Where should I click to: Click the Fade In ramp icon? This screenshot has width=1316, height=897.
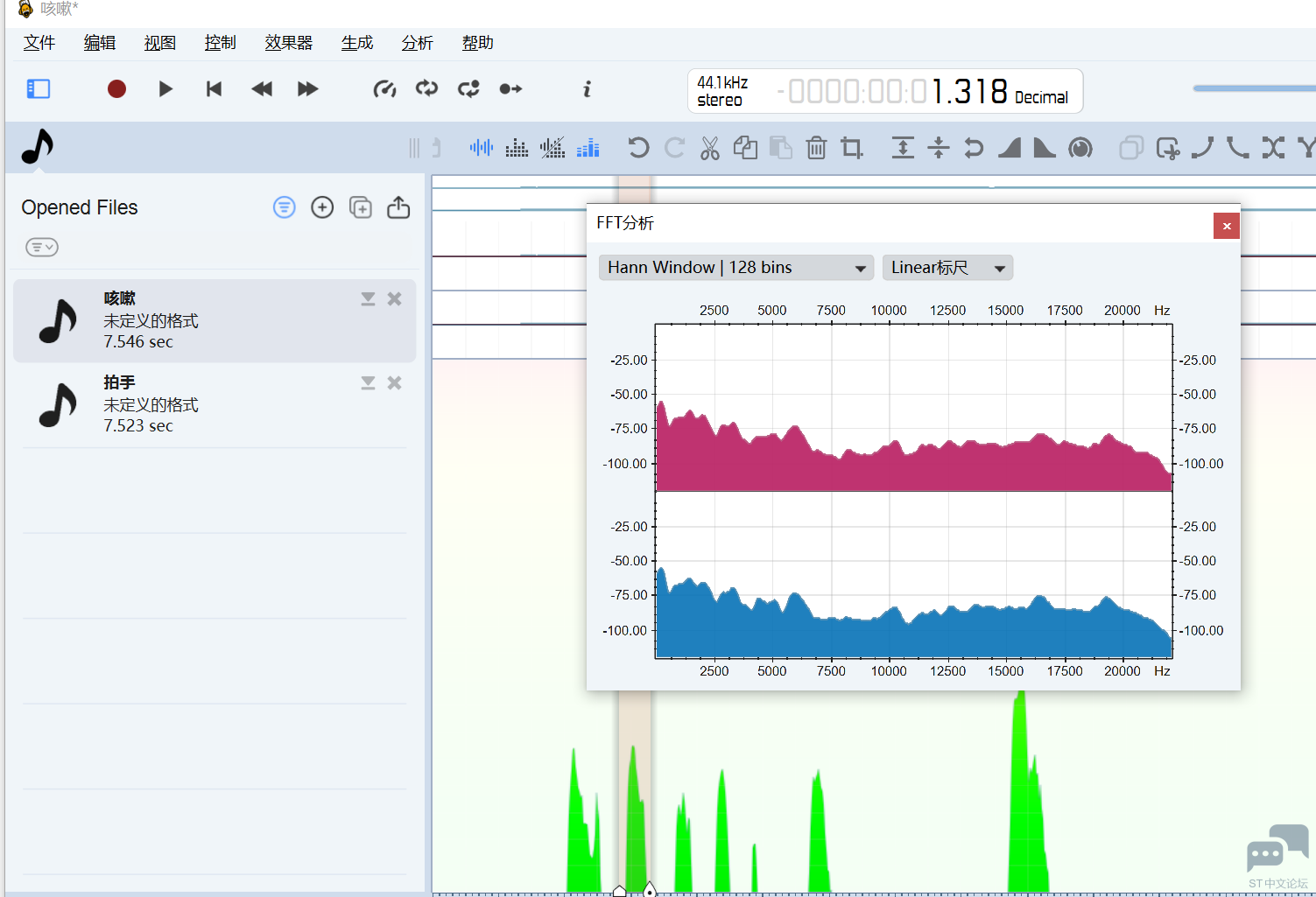(x=1010, y=148)
